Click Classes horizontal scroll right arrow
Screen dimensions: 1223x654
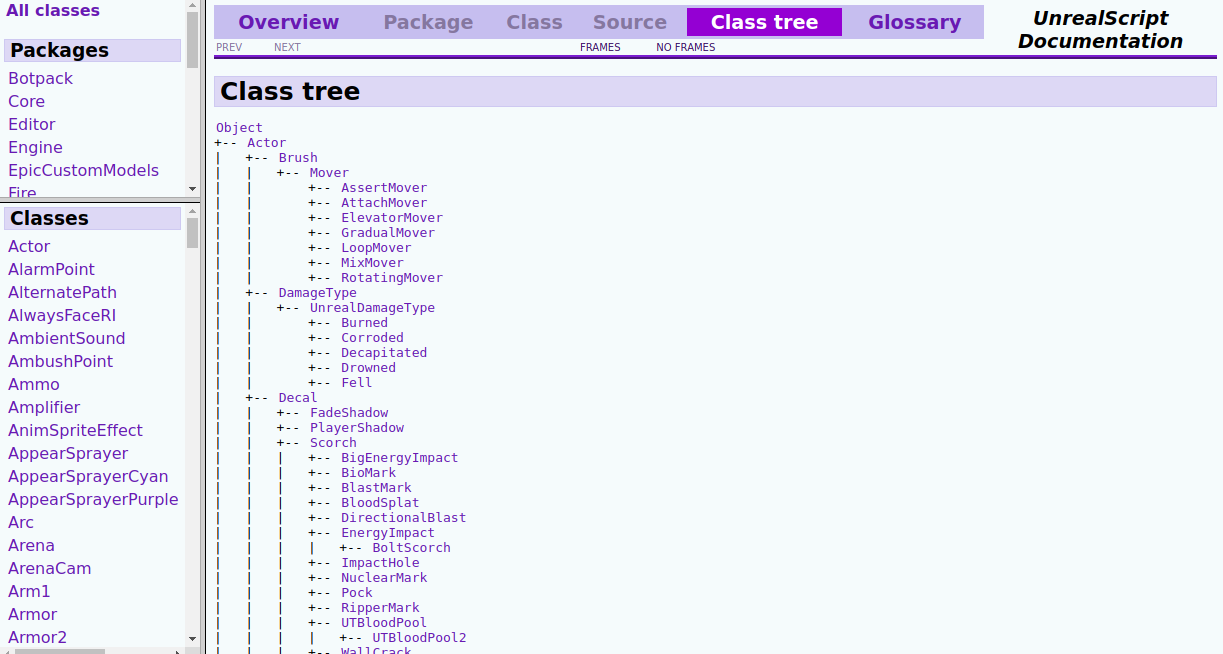pos(179,651)
